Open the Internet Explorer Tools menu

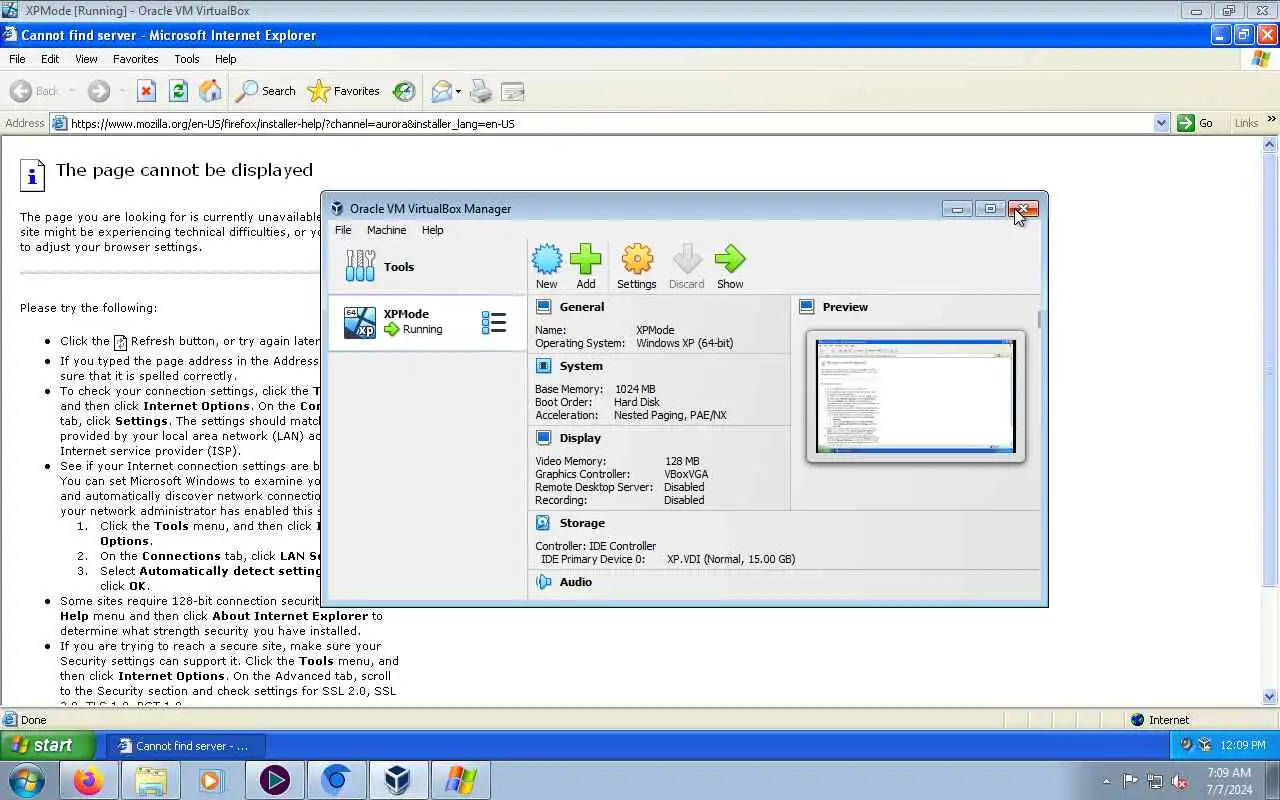tap(186, 59)
